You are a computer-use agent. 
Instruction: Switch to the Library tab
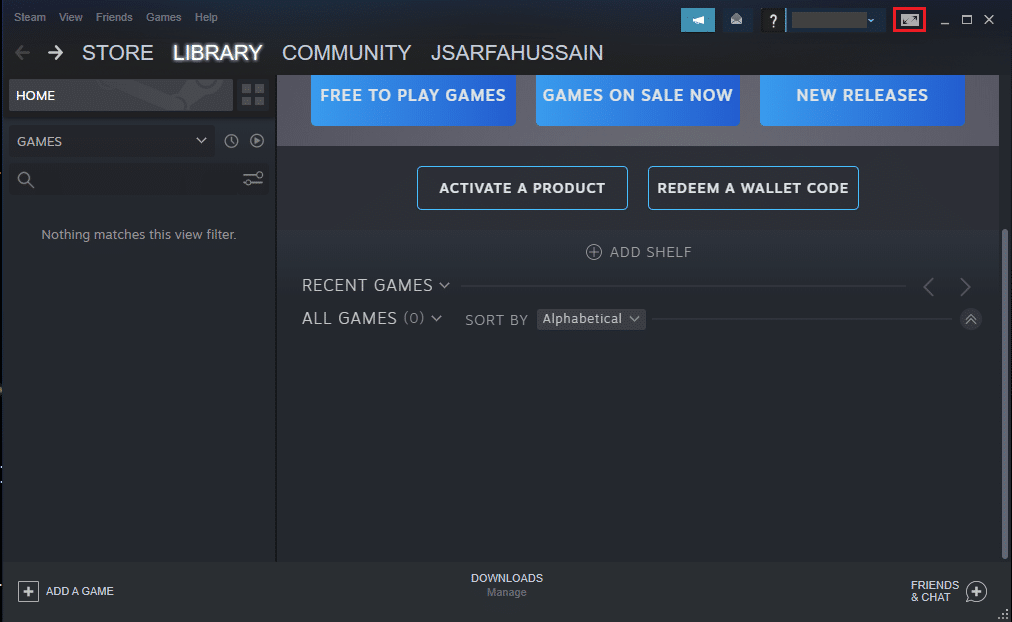pyautogui.click(x=218, y=52)
